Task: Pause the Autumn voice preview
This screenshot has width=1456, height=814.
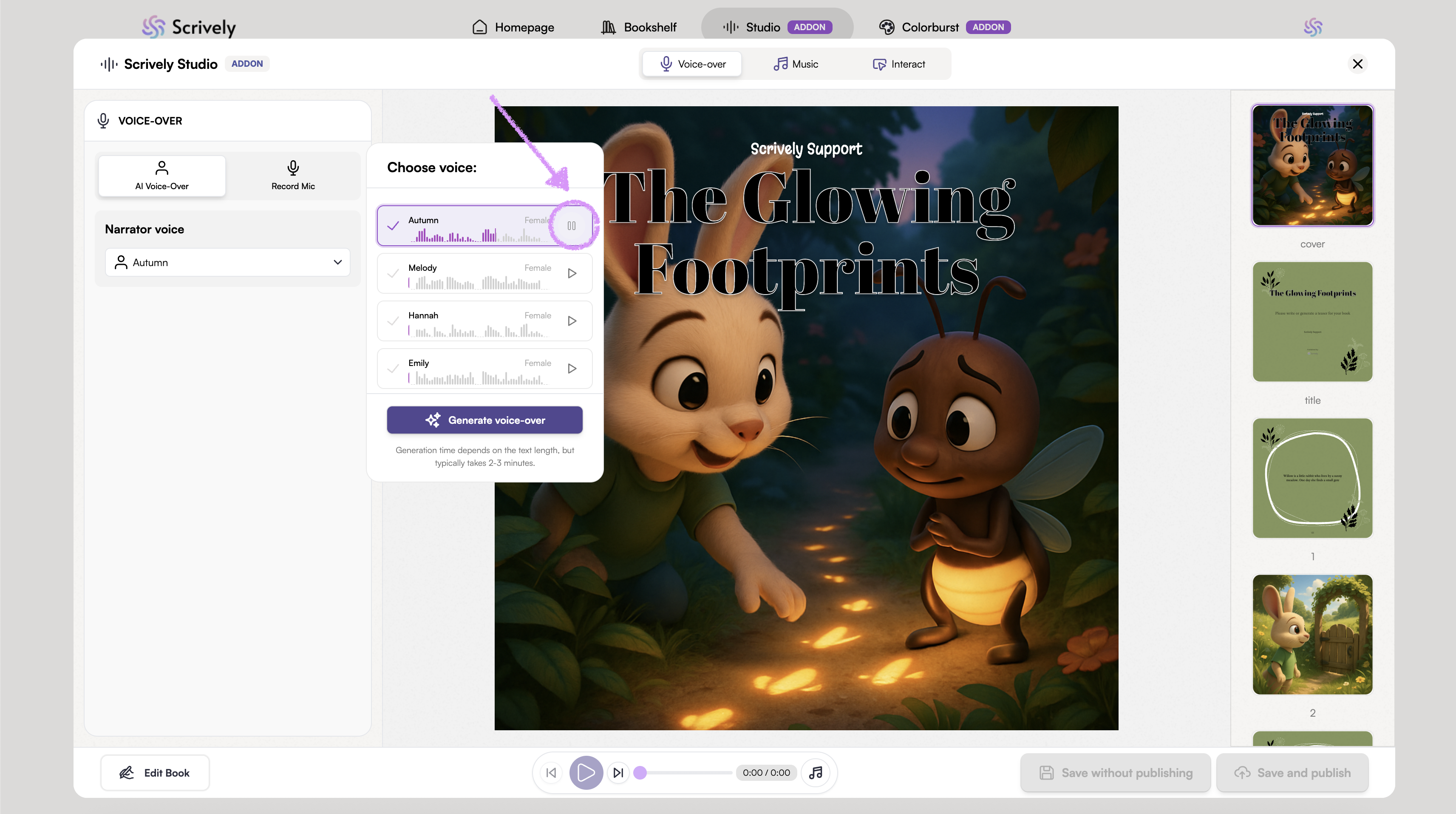Action: point(572,226)
